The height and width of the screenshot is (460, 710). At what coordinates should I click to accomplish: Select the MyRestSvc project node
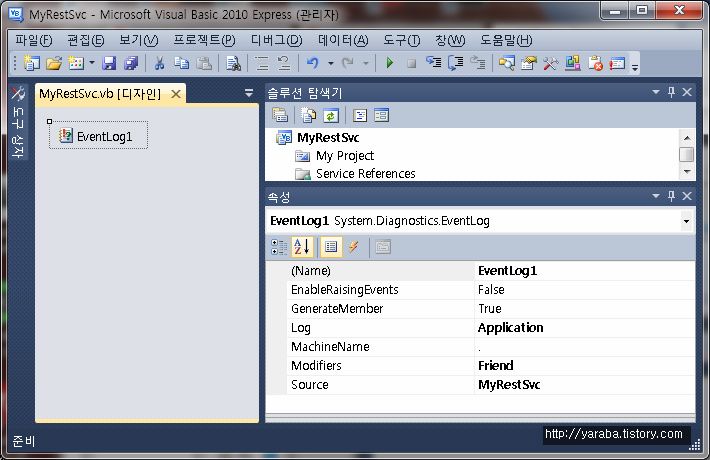[328, 137]
